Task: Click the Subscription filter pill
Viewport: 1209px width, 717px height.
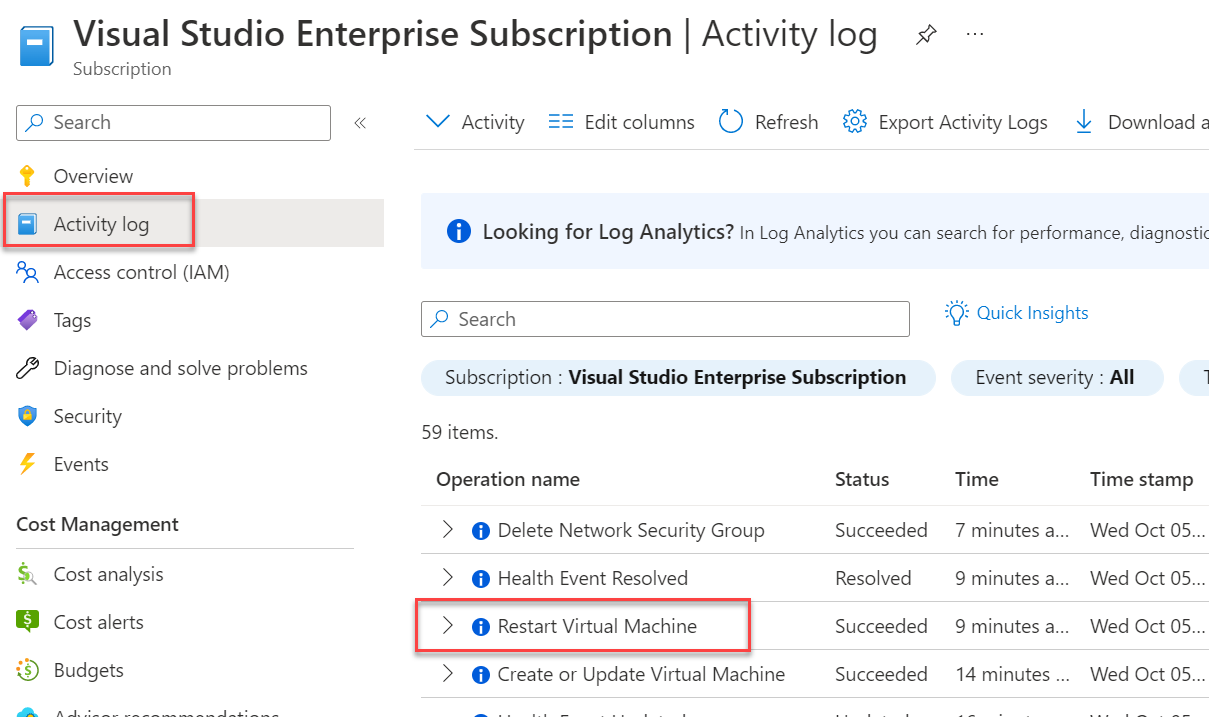Action: 678,378
